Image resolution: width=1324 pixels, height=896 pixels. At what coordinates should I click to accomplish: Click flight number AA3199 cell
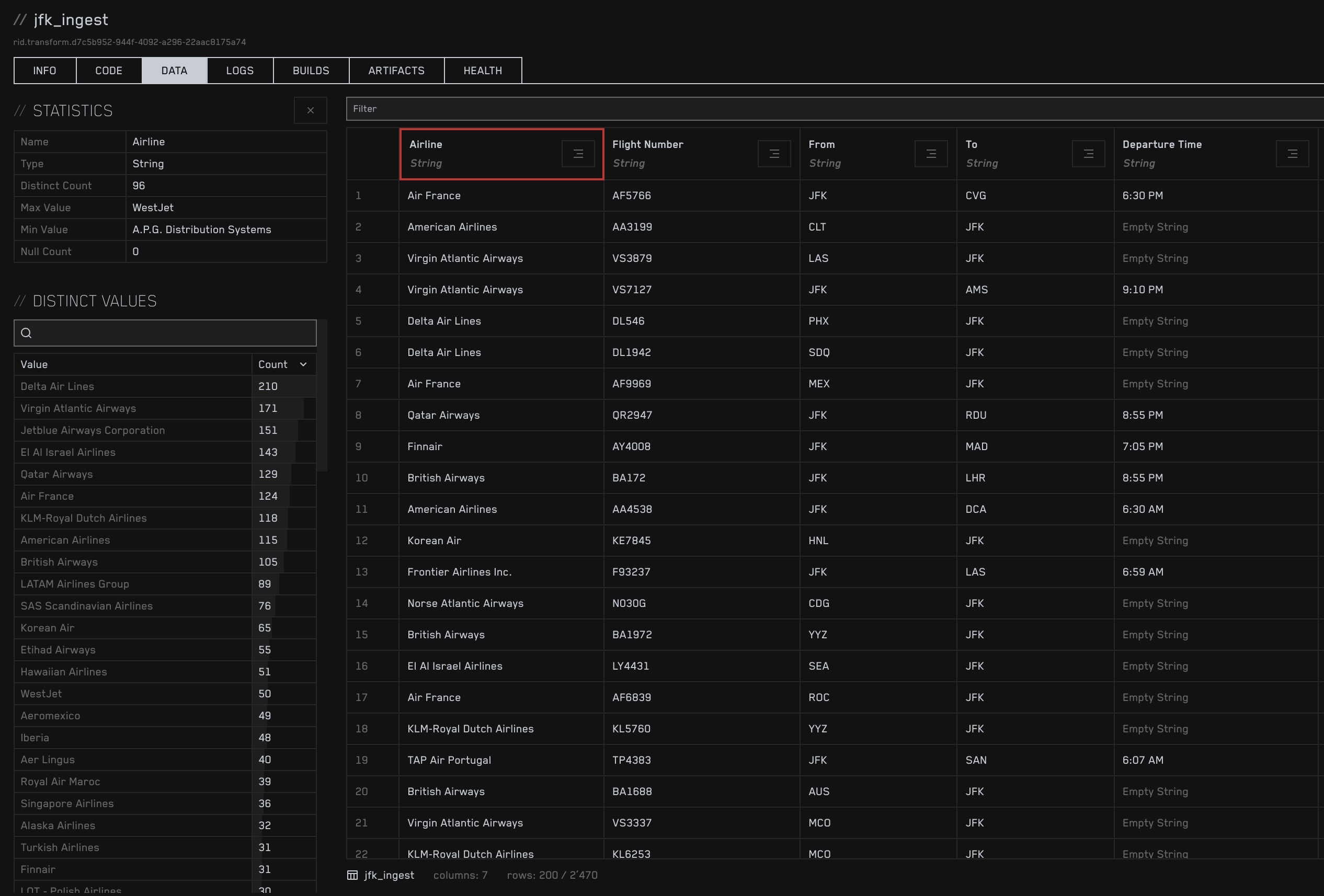701,227
